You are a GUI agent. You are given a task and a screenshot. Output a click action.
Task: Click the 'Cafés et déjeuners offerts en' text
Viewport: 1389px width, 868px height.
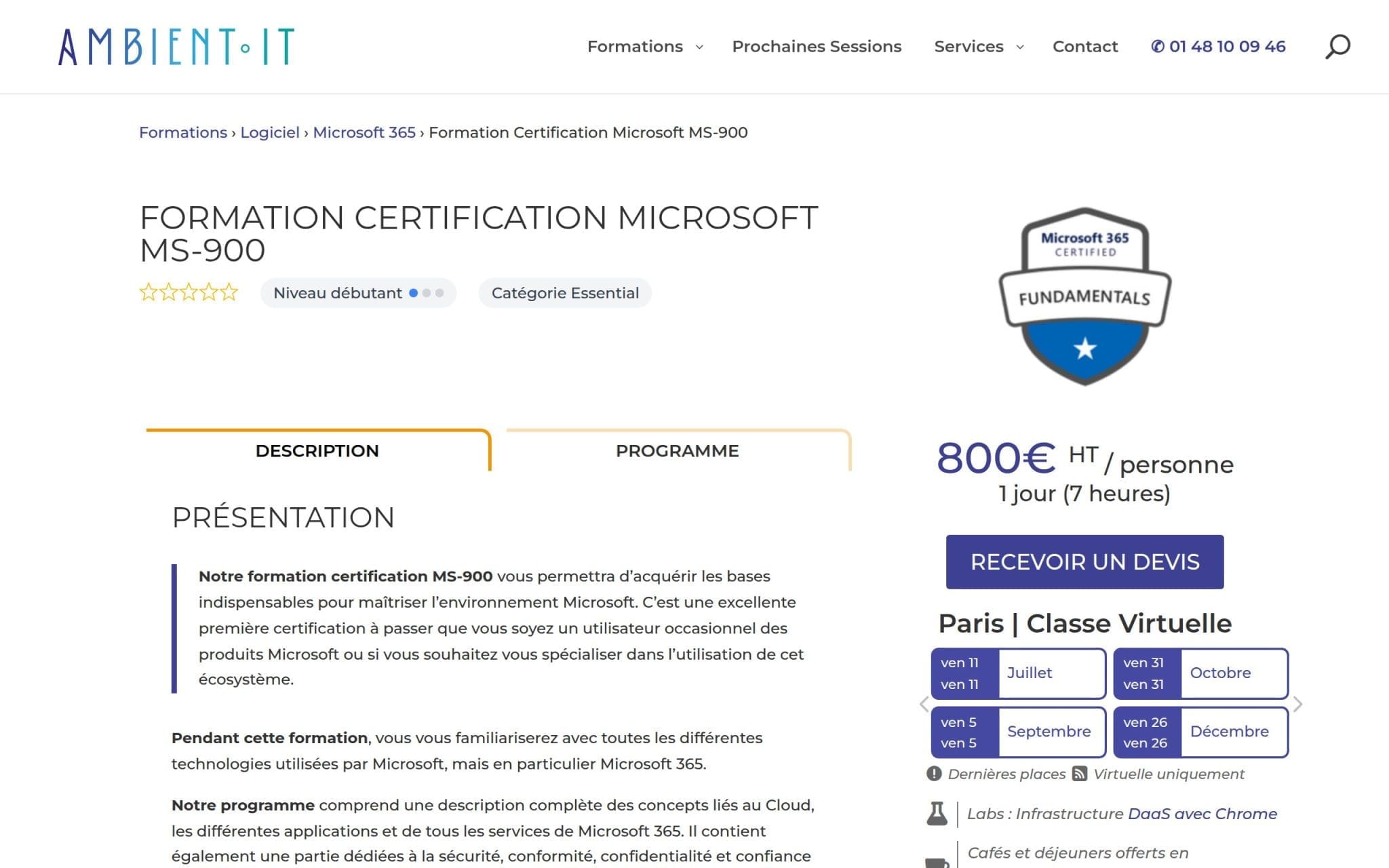(x=1078, y=853)
